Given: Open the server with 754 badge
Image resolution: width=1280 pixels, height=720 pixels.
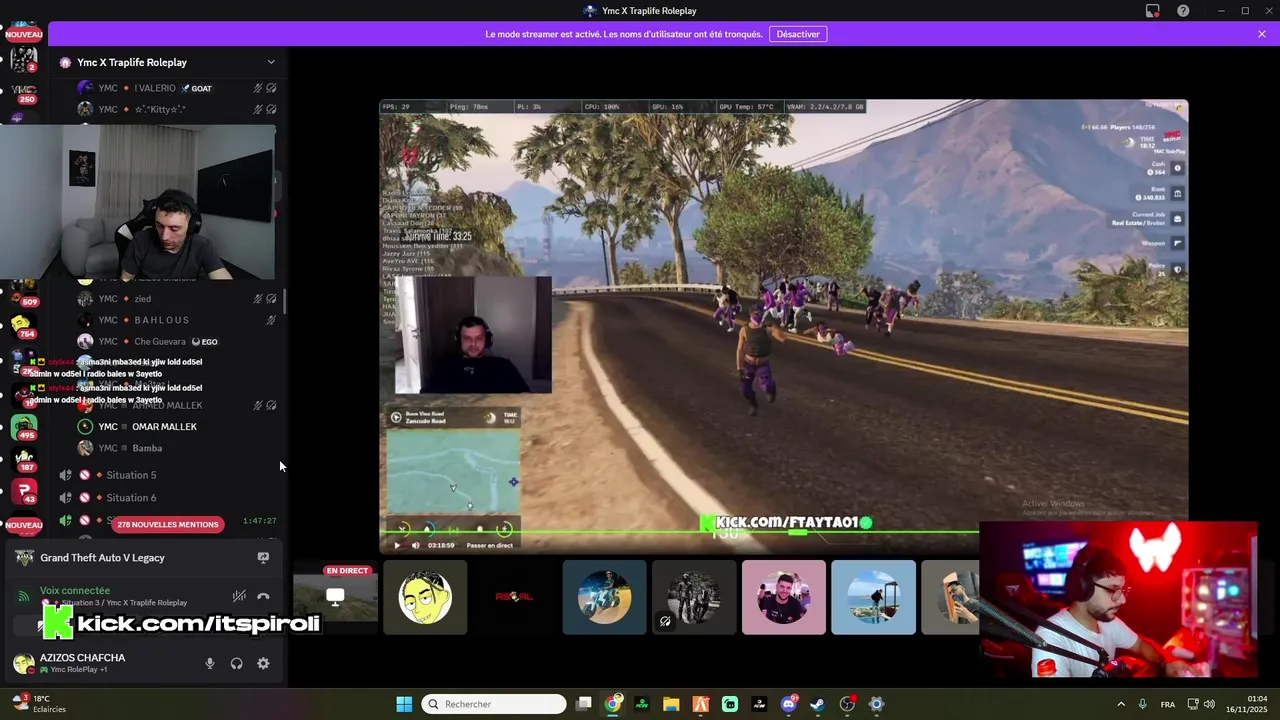Looking at the screenshot, I should [x=24, y=325].
